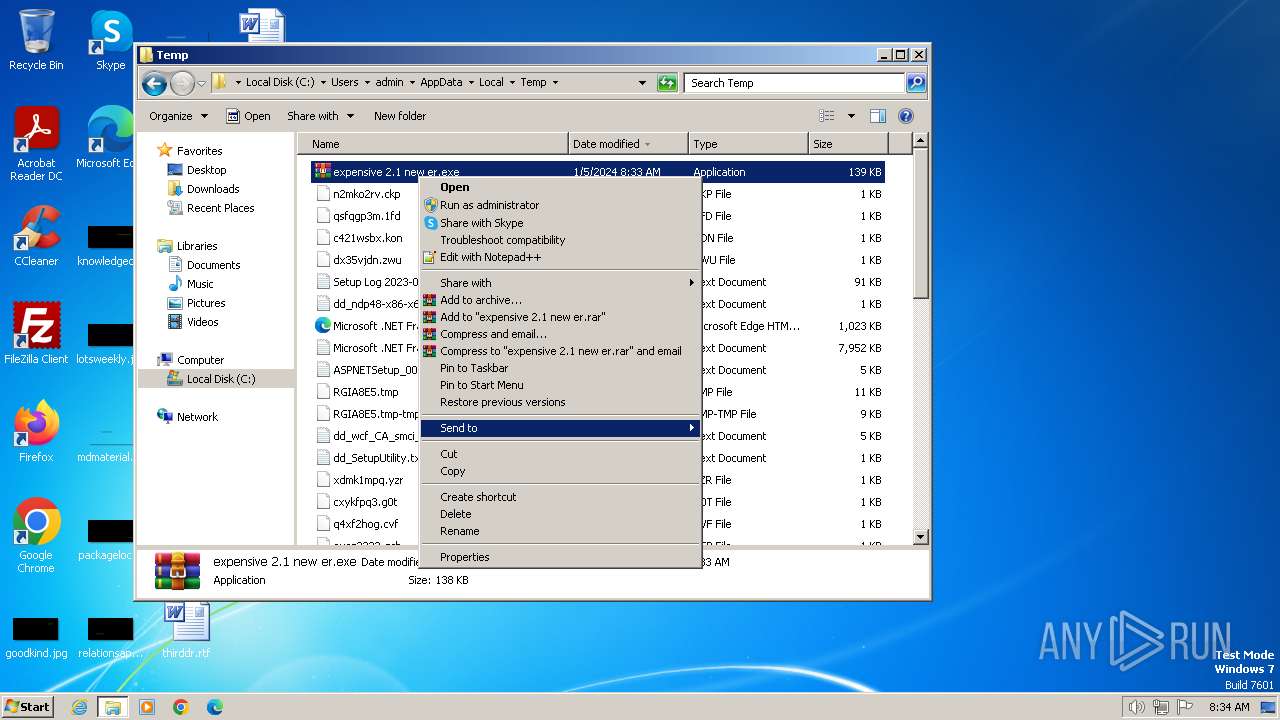Screen dimensions: 1280x720
Task: Select Network in navigation pane
Action: click(197, 417)
